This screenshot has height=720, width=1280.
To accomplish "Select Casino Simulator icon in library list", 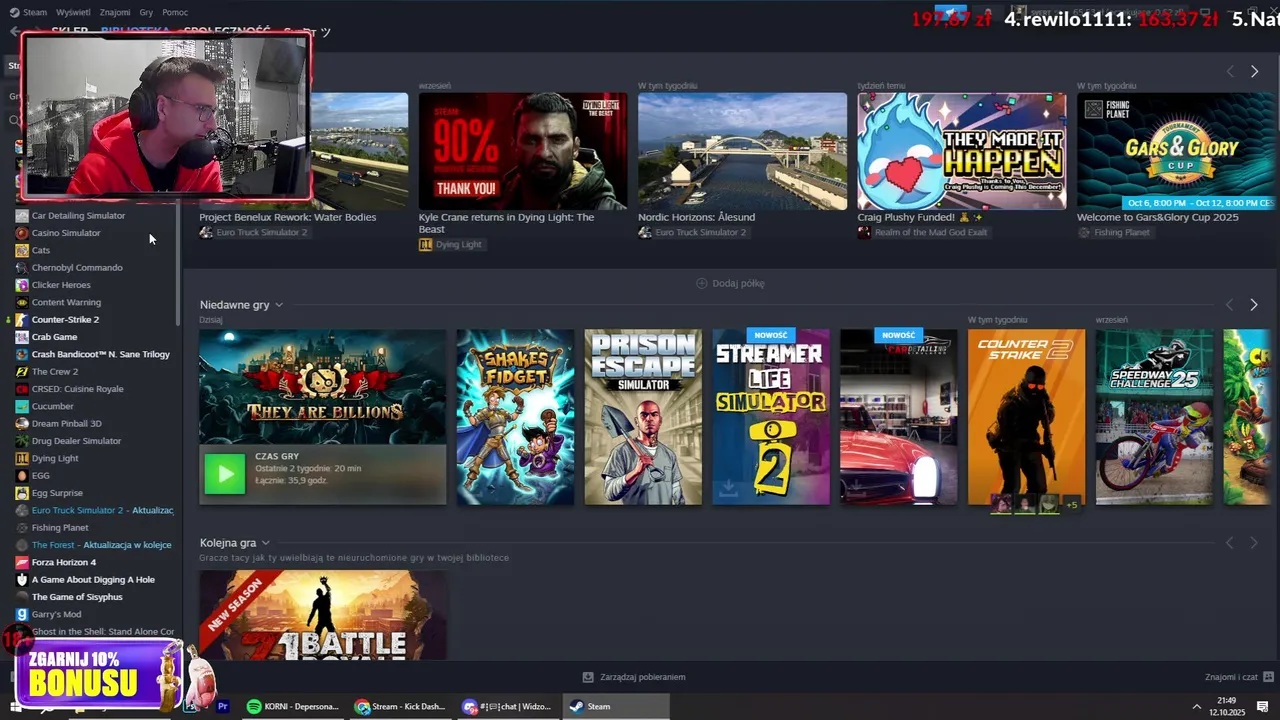I will coord(21,233).
